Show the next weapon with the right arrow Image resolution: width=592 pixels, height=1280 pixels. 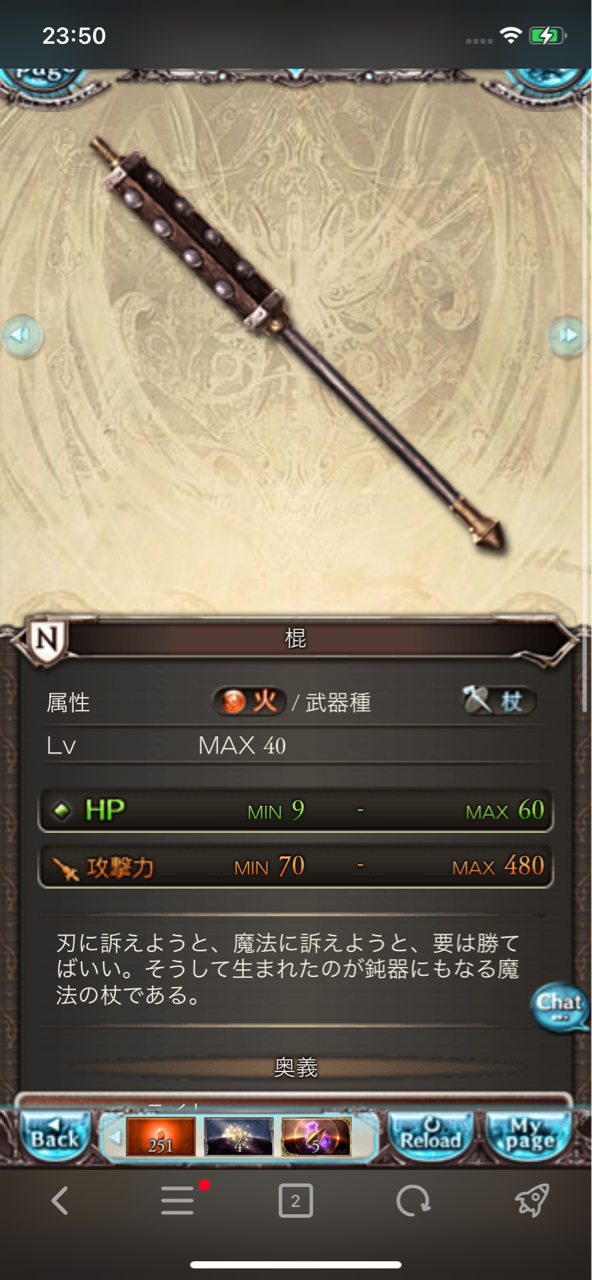(x=568, y=335)
